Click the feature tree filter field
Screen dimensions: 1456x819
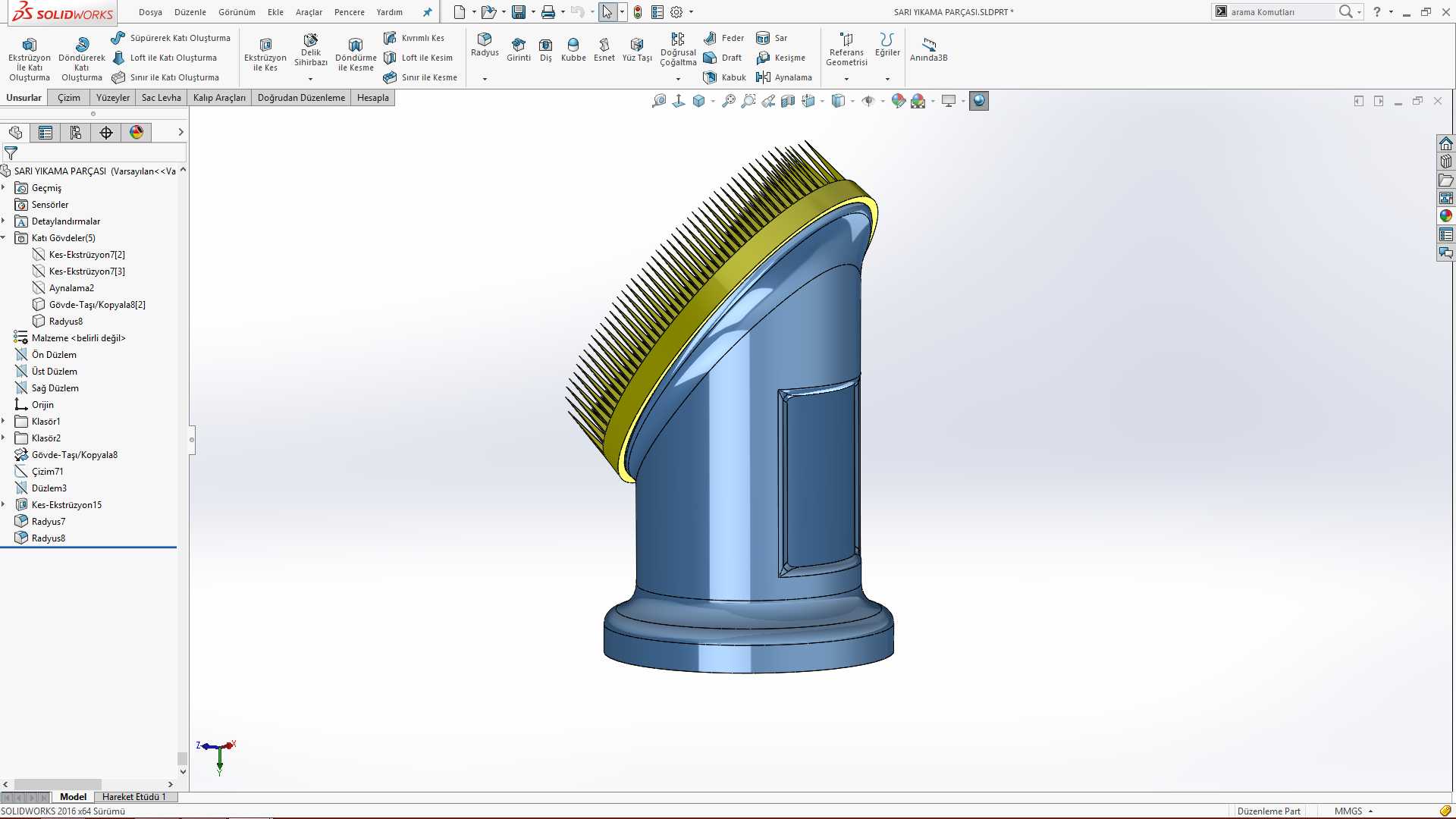coord(95,153)
